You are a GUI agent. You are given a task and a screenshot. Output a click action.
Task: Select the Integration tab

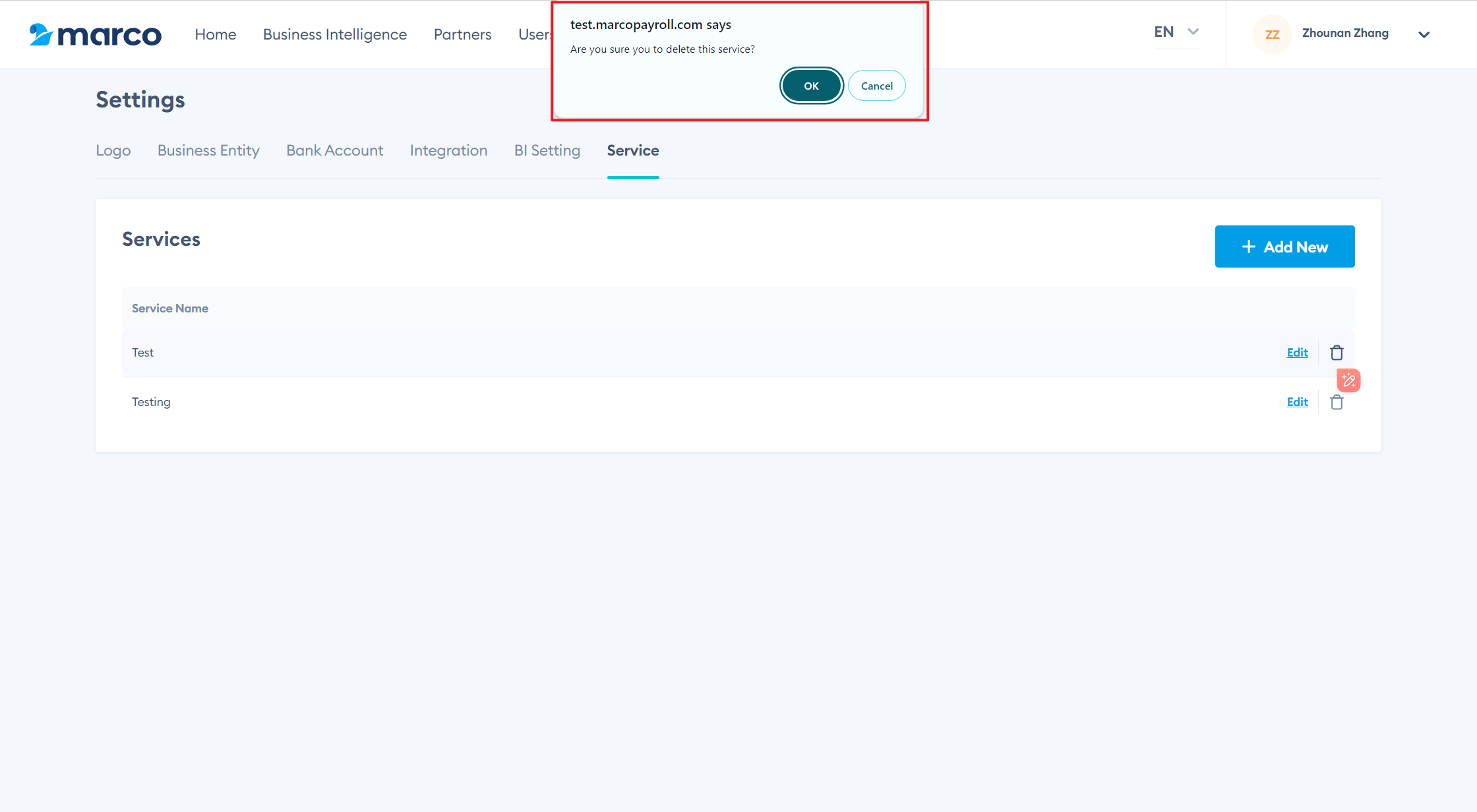click(x=448, y=150)
